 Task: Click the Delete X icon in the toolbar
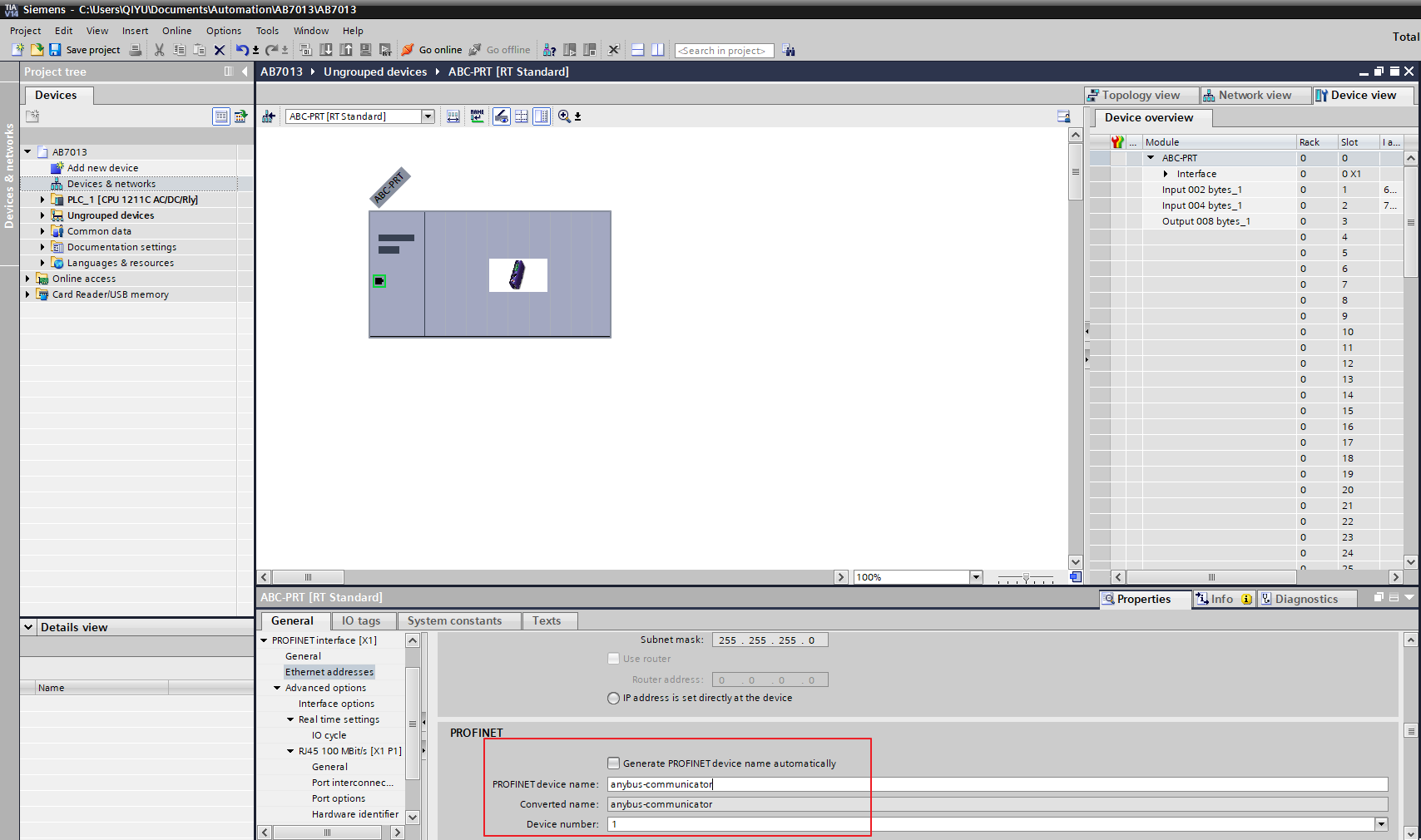(x=220, y=50)
